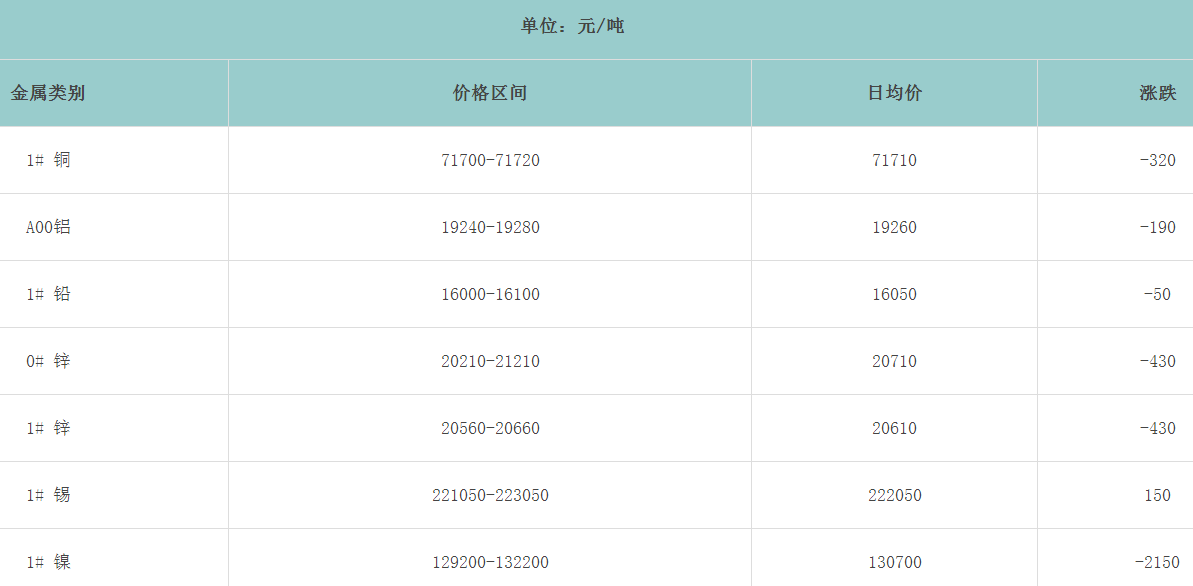Image resolution: width=1193 pixels, height=586 pixels.
Task: Click copper price range 71700-71720
Action: [490, 160]
